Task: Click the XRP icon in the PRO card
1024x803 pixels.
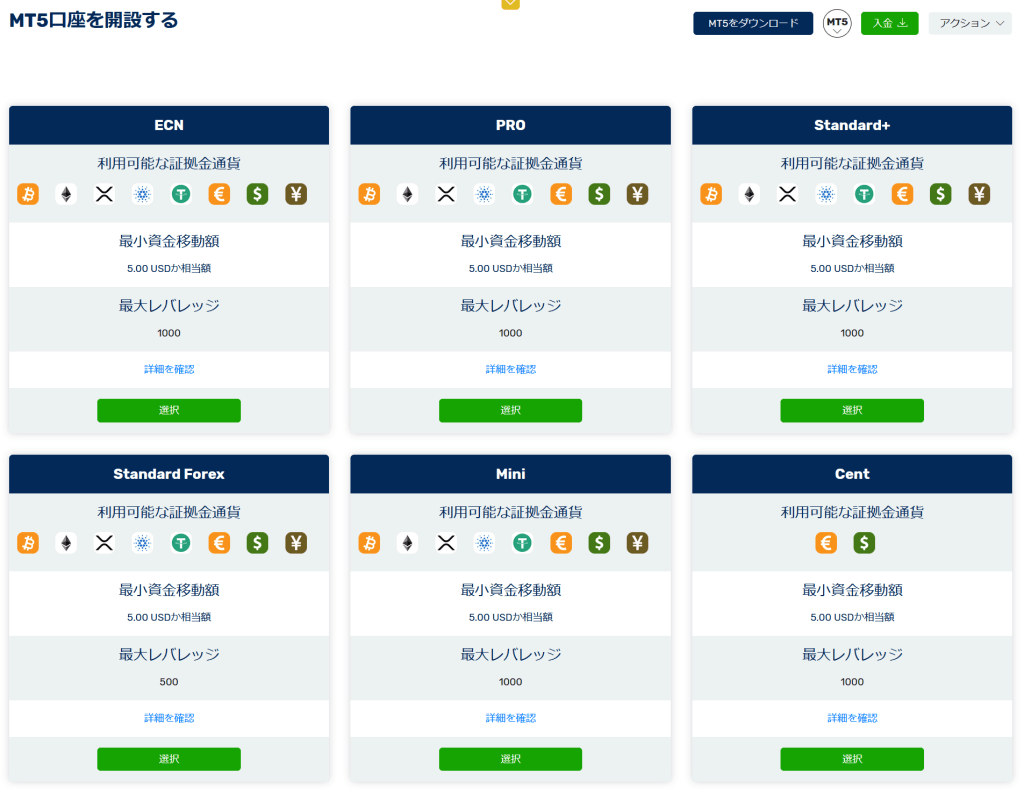Action: (x=446, y=194)
